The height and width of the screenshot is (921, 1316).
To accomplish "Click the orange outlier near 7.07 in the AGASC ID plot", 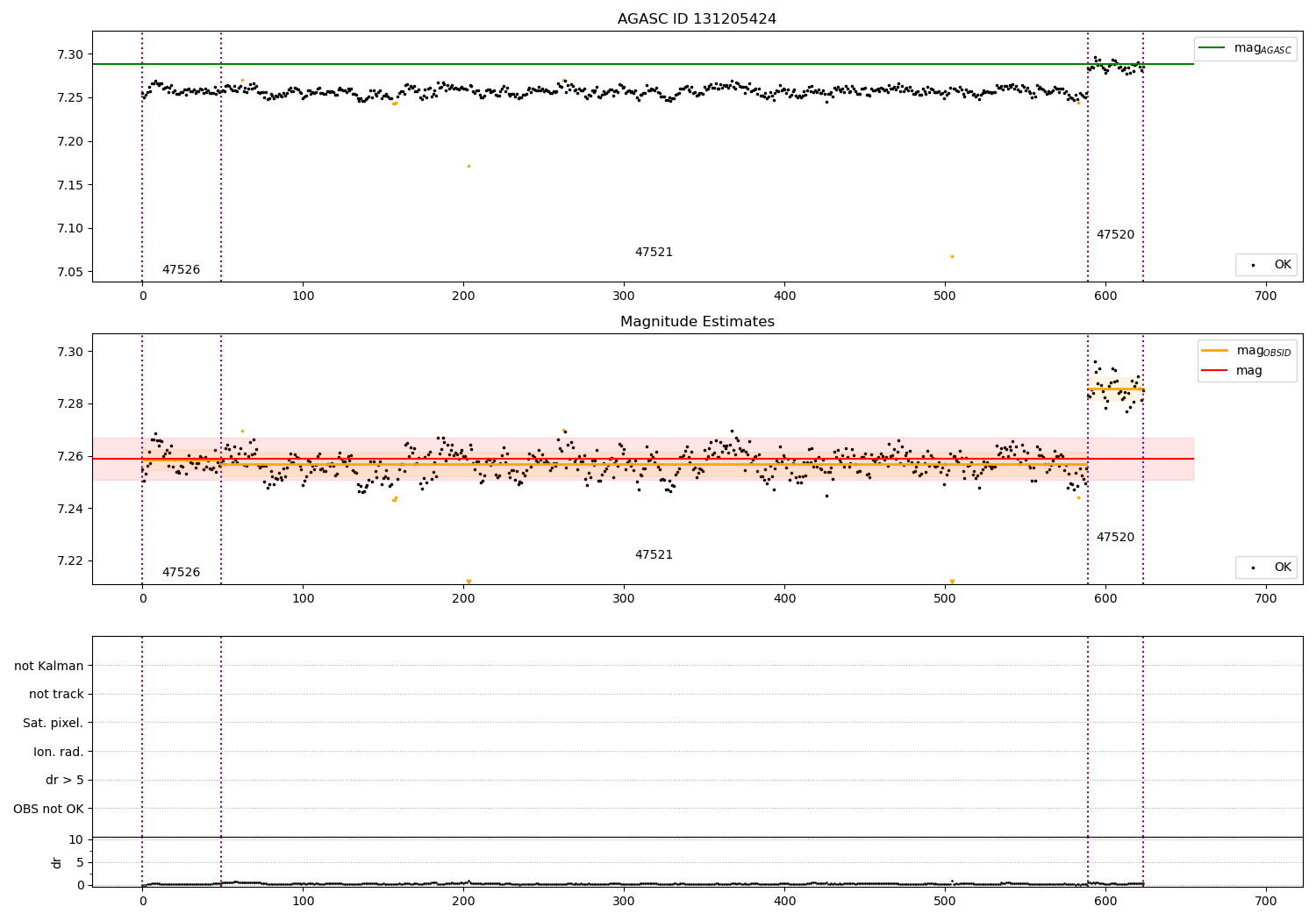I will coord(952,256).
